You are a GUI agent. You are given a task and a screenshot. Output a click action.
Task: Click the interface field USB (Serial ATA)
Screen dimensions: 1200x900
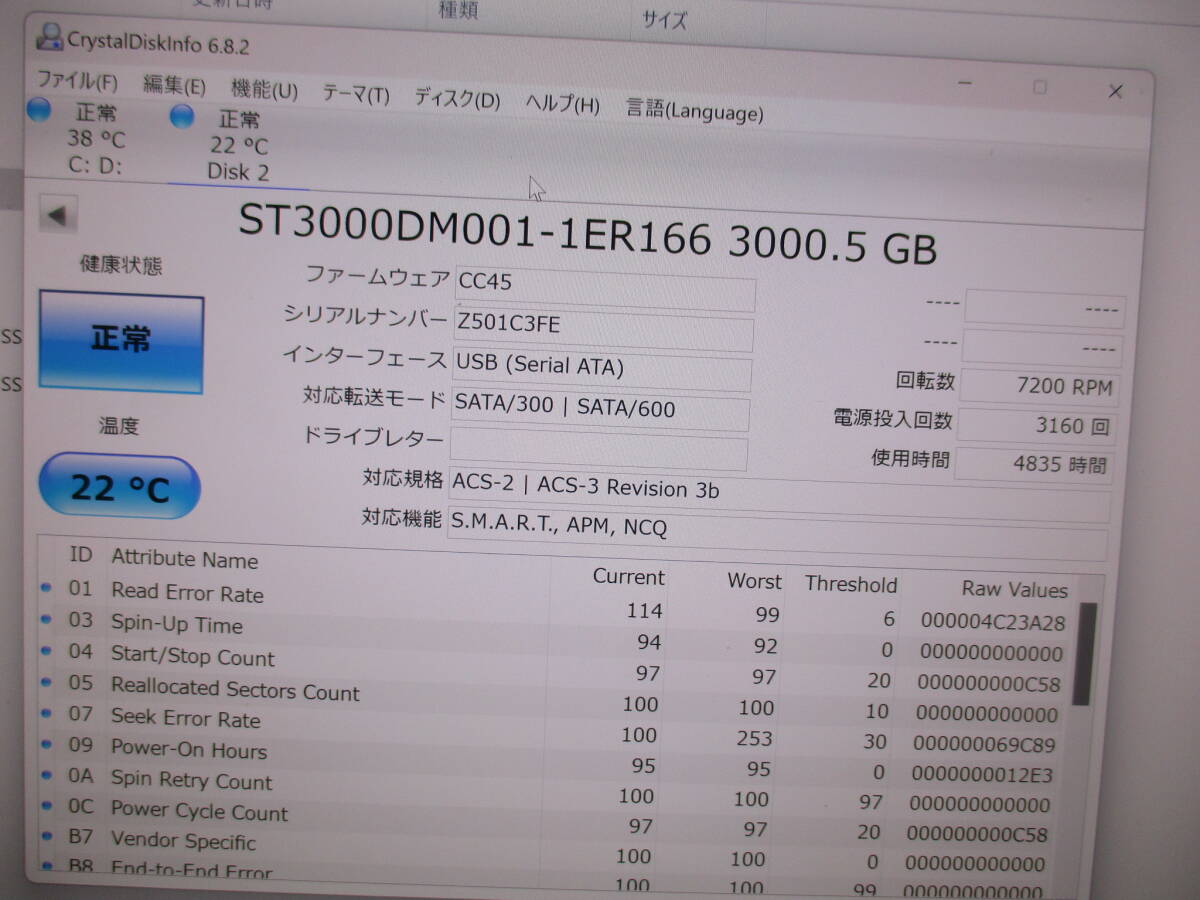coord(600,370)
